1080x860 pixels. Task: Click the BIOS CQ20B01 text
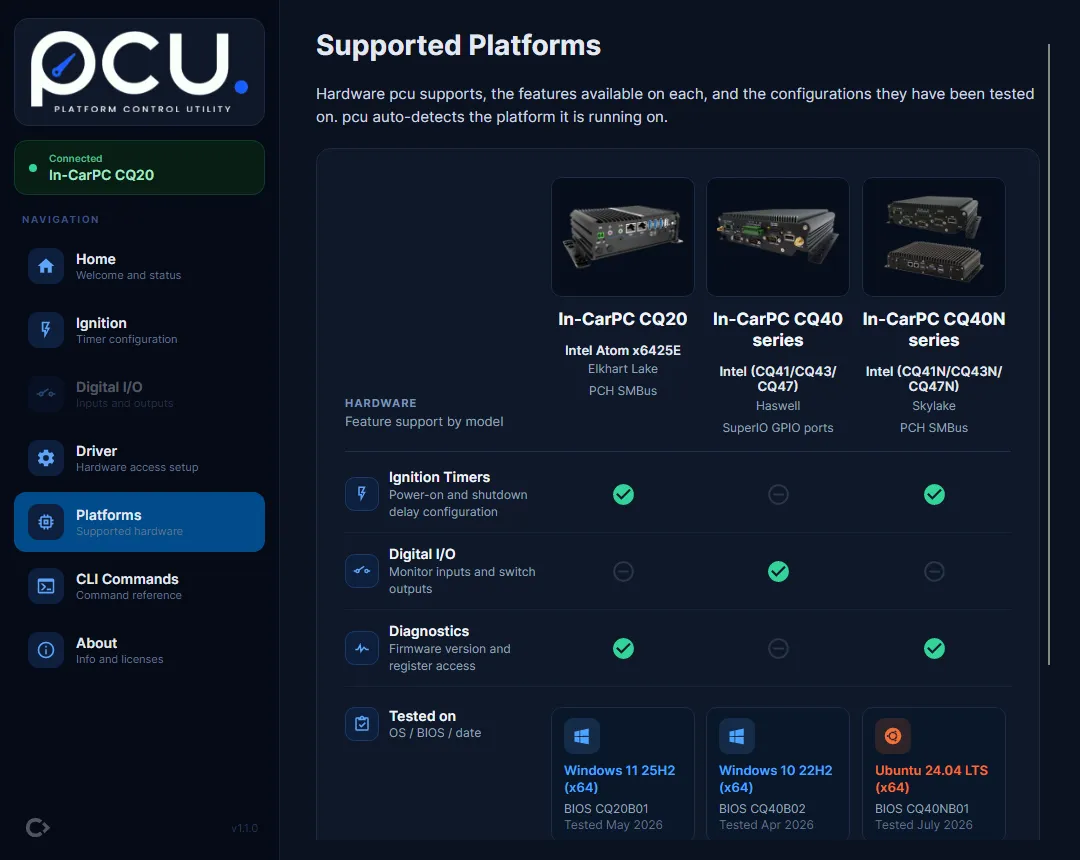606,808
